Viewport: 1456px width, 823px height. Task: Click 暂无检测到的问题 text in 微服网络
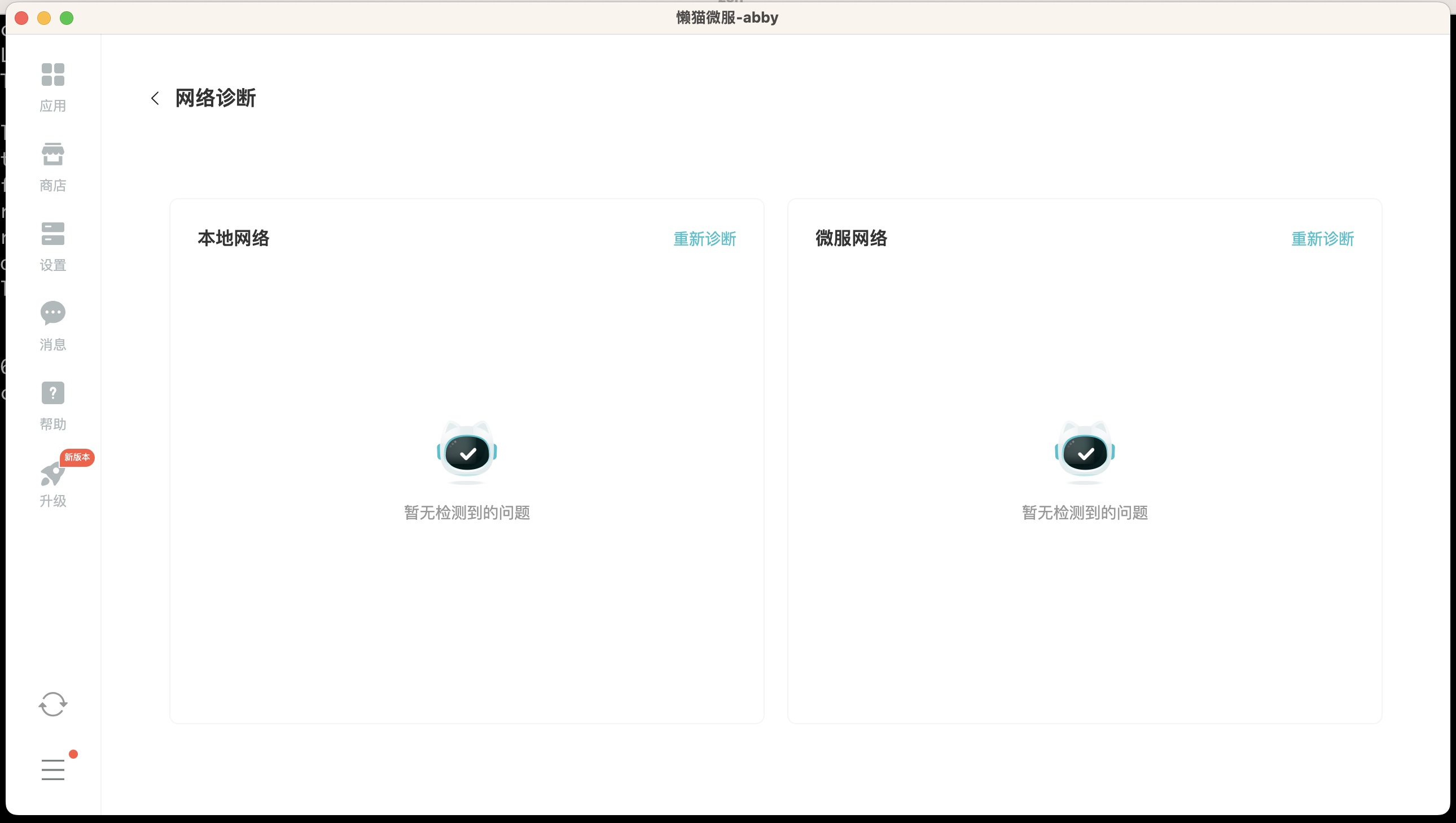click(1085, 513)
